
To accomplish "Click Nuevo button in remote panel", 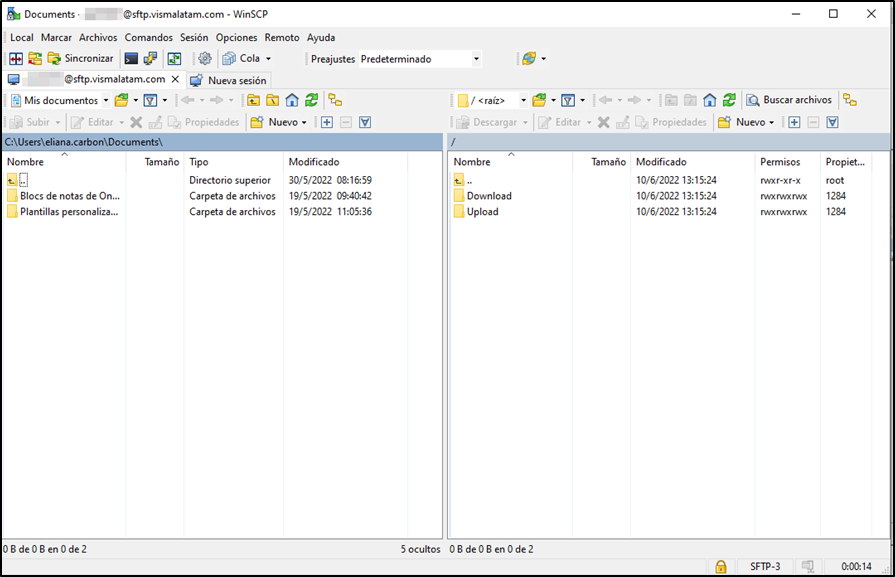I will (x=742, y=122).
